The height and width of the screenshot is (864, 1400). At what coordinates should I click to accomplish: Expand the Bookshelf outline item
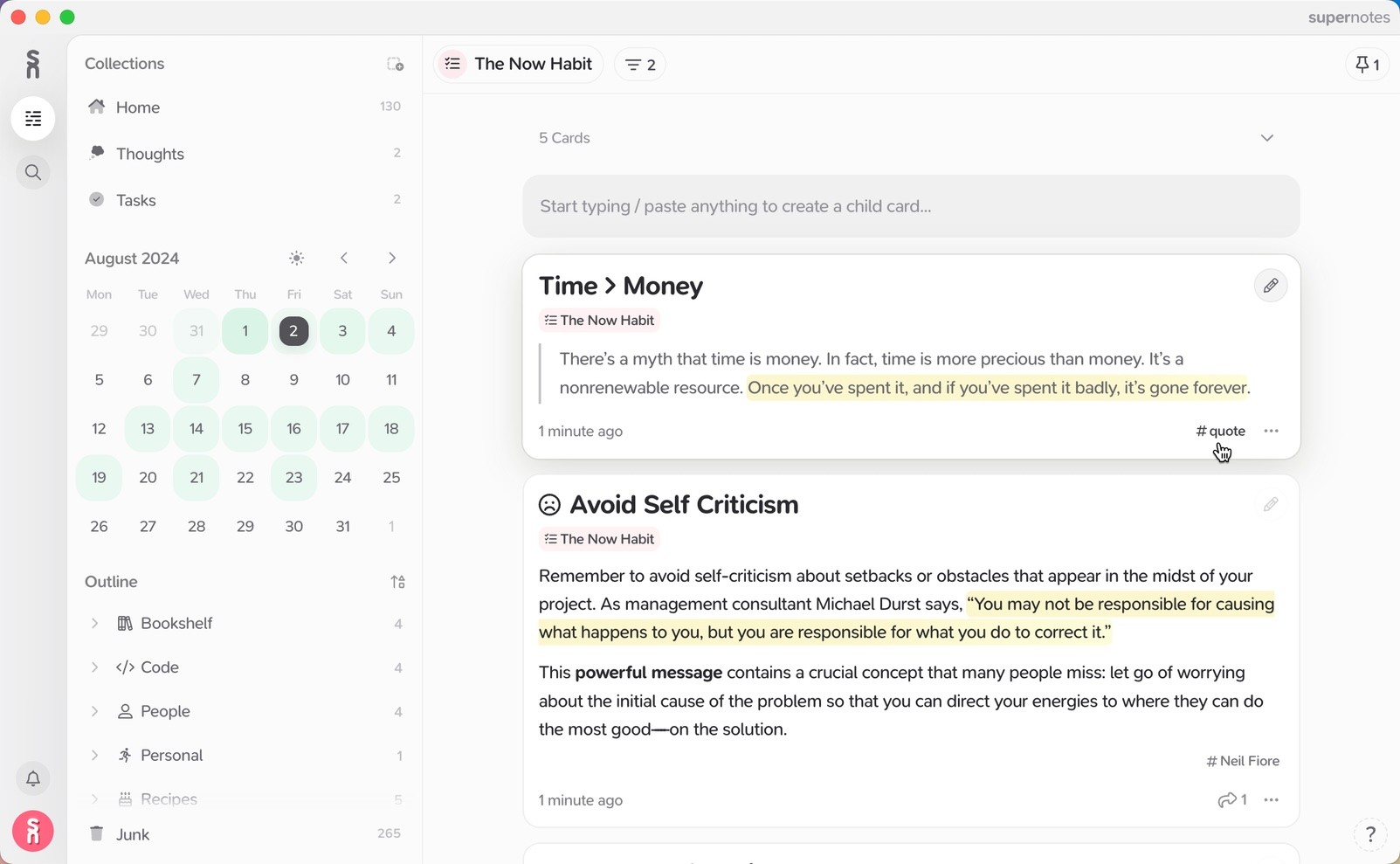[x=94, y=624]
